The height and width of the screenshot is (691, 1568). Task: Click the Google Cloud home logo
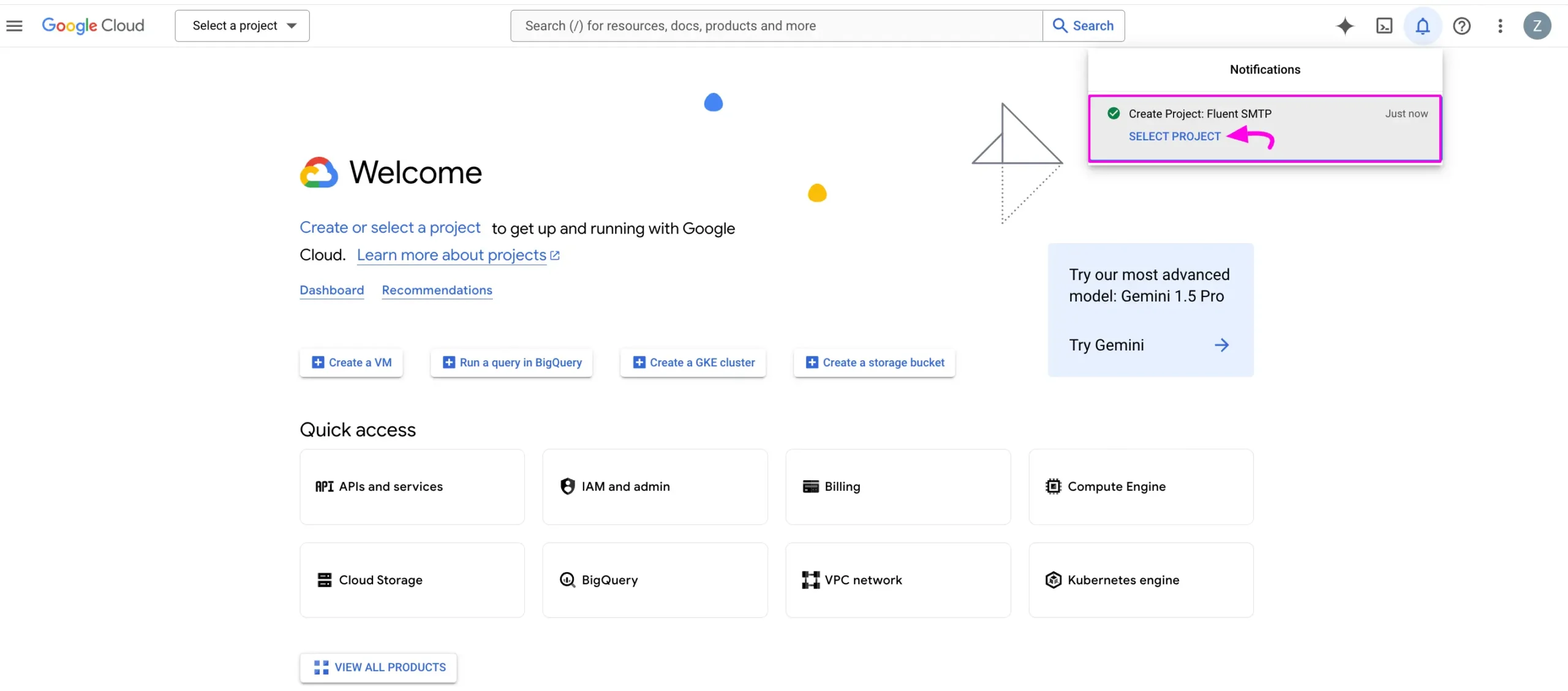93,25
